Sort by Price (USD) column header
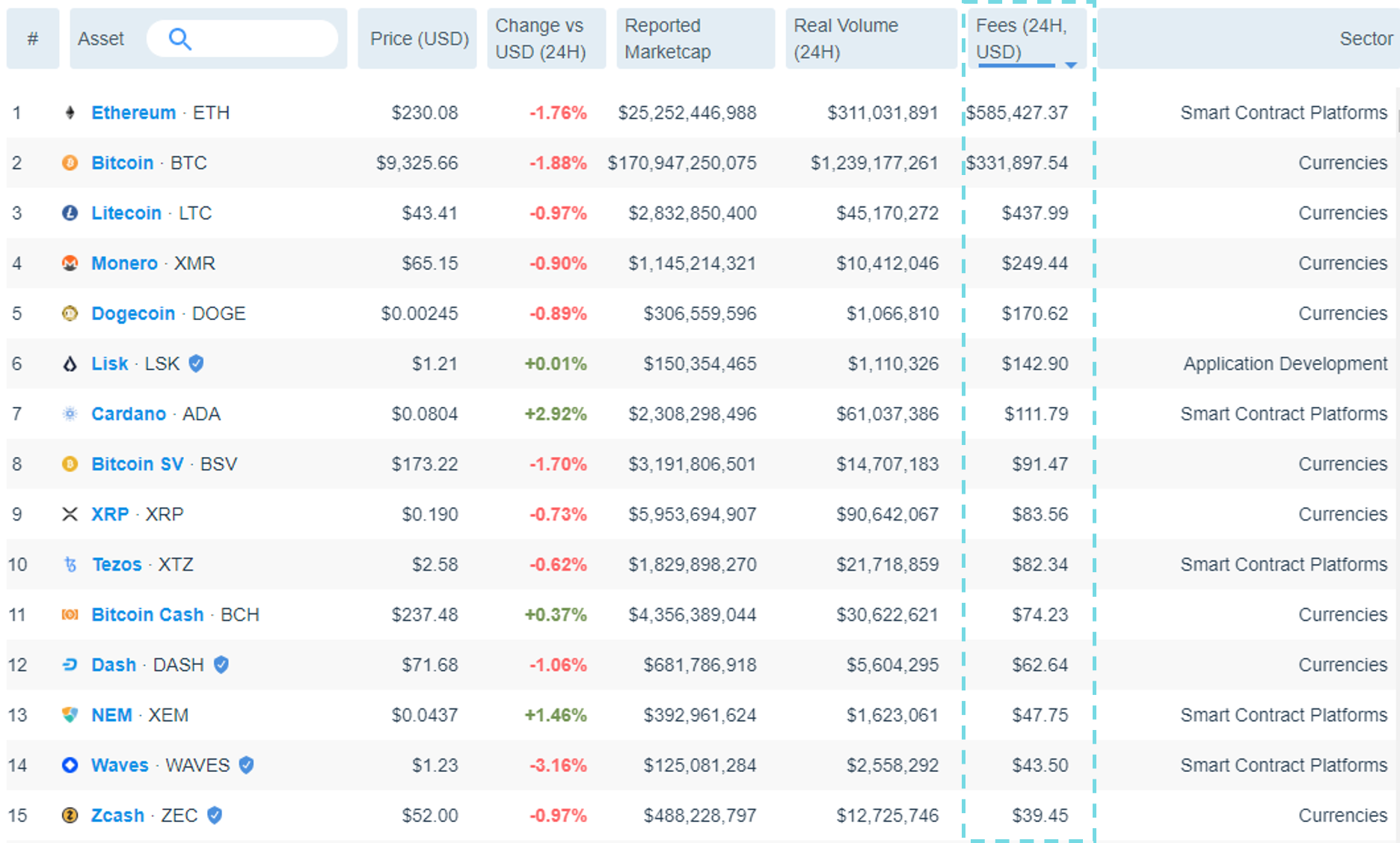 tap(417, 39)
